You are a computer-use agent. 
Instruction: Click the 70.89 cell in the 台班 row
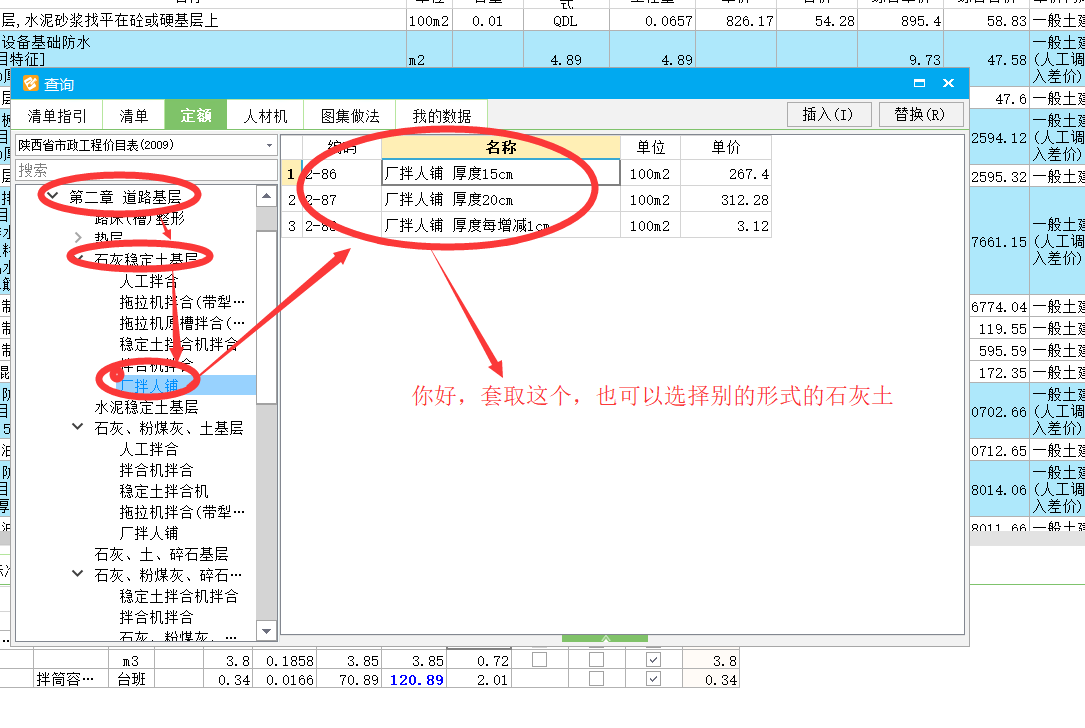[349, 680]
